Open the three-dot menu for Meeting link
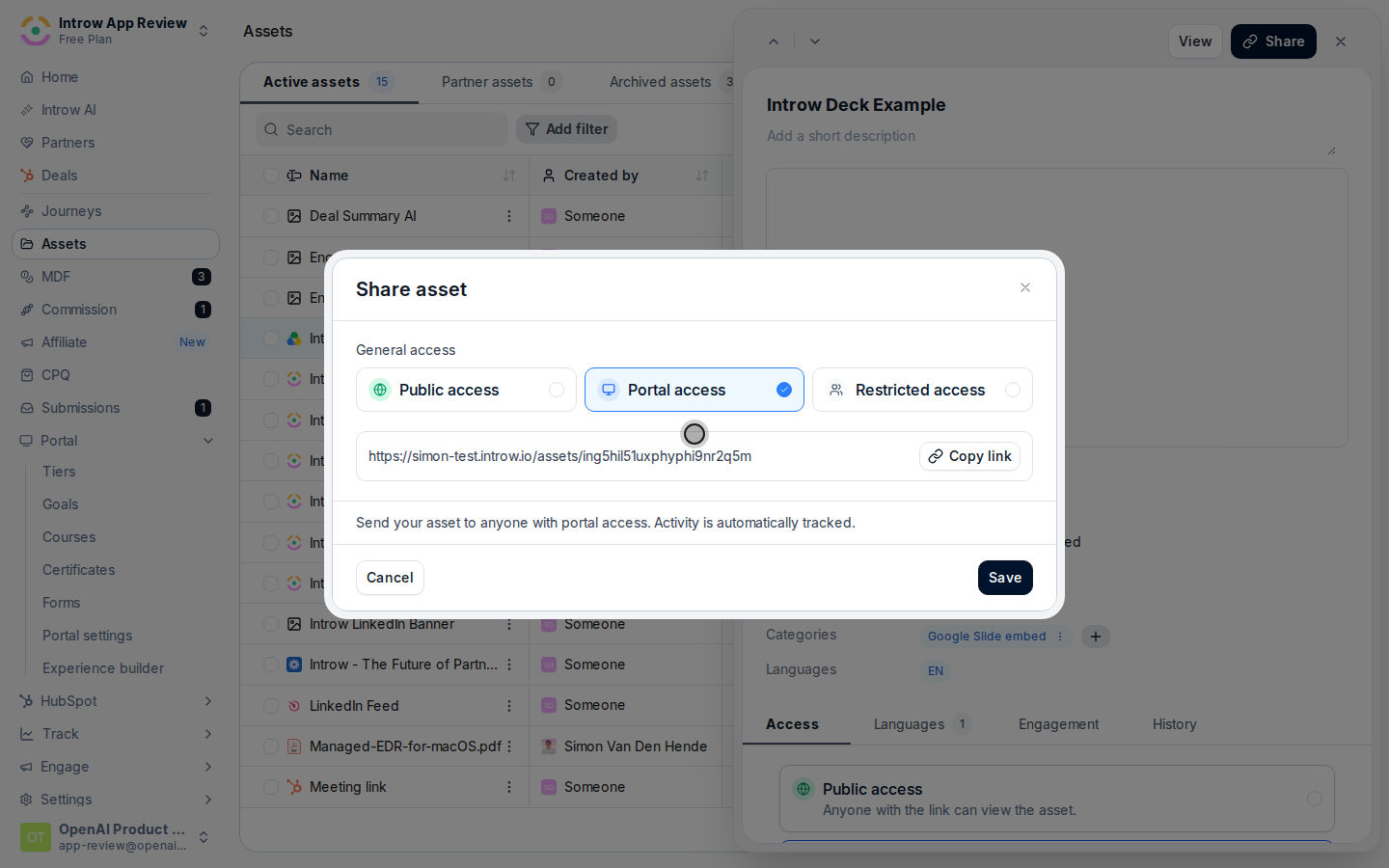This screenshot has height=868, width=1389. [x=509, y=787]
